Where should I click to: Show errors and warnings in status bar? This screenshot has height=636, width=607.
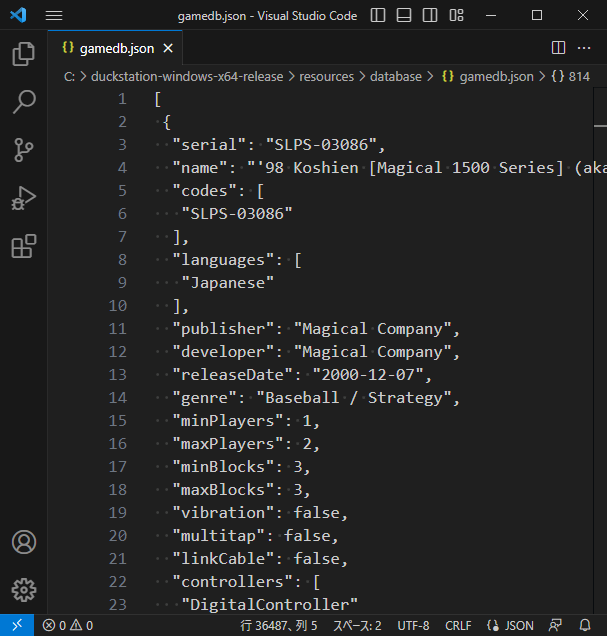coord(68,625)
